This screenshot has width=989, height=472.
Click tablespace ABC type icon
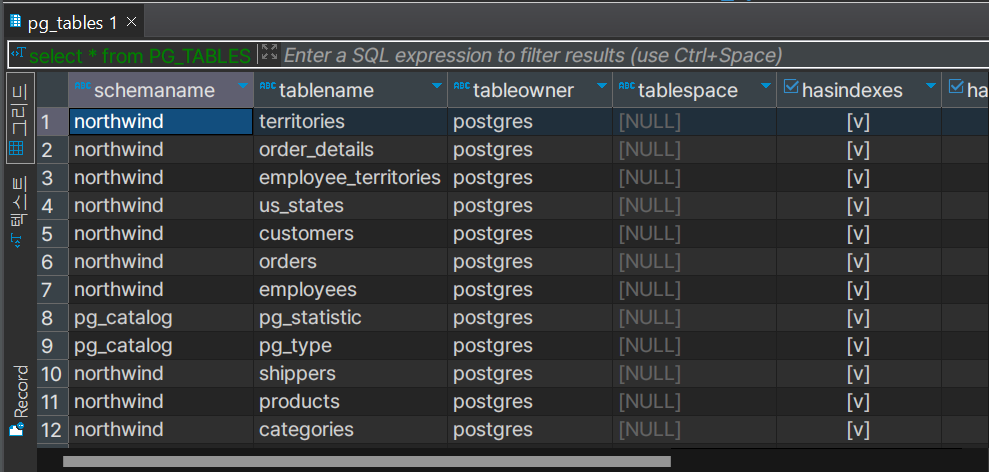(626, 86)
